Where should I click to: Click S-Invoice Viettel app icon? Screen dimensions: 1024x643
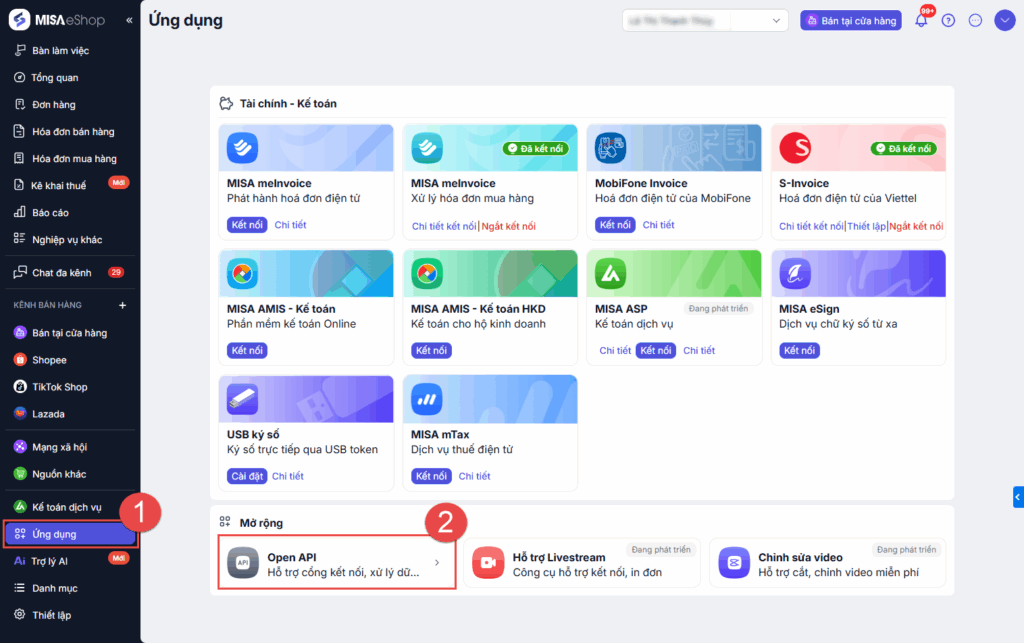click(795, 148)
